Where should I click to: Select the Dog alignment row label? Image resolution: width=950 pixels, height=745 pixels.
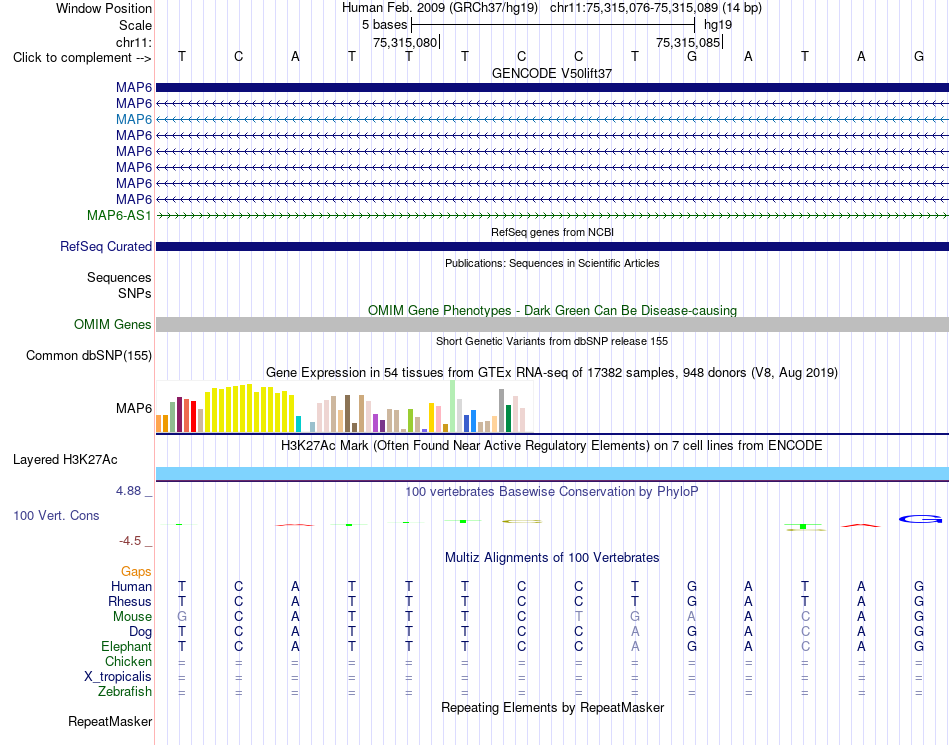click(x=140, y=632)
